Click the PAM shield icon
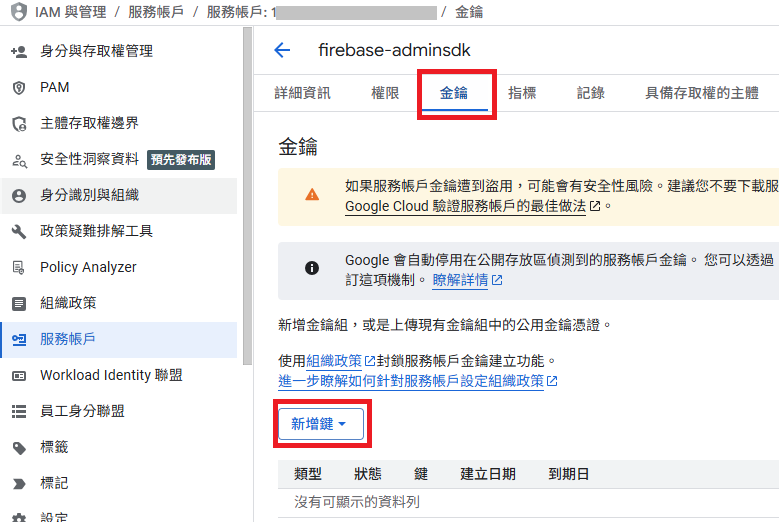This screenshot has width=779, height=522. (18, 87)
